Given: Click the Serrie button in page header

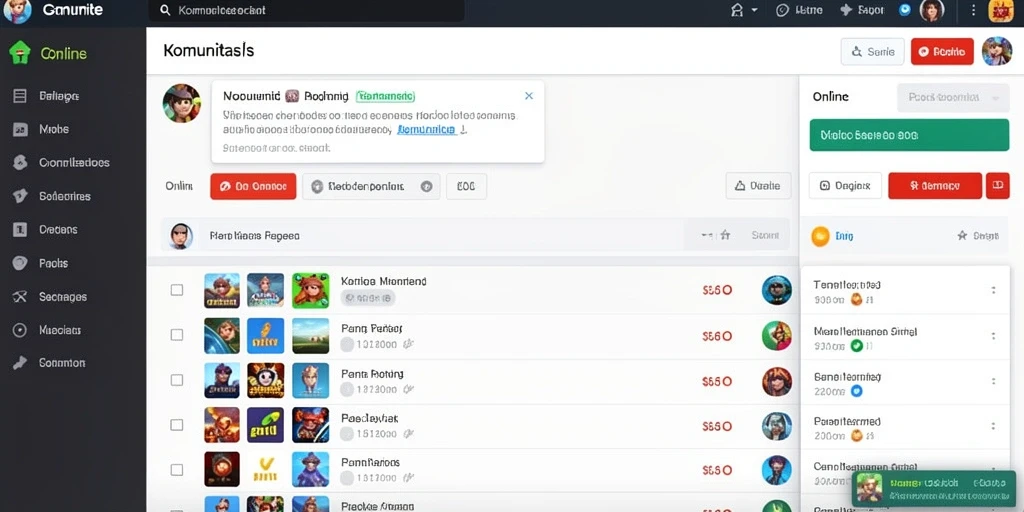Looking at the screenshot, I should tap(872, 52).
